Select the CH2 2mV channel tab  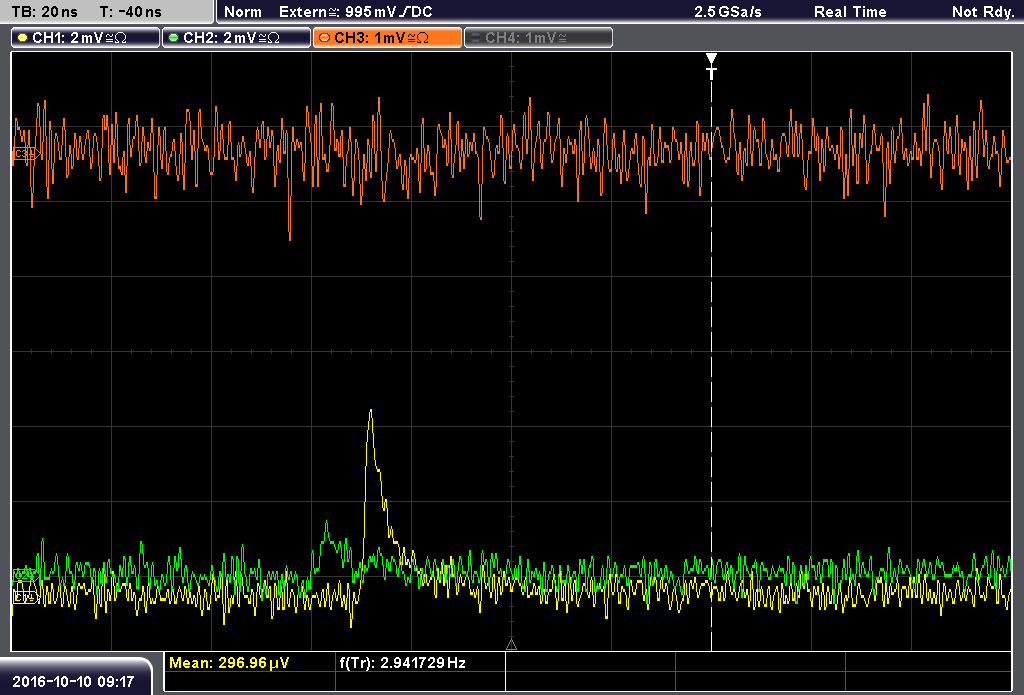point(236,38)
